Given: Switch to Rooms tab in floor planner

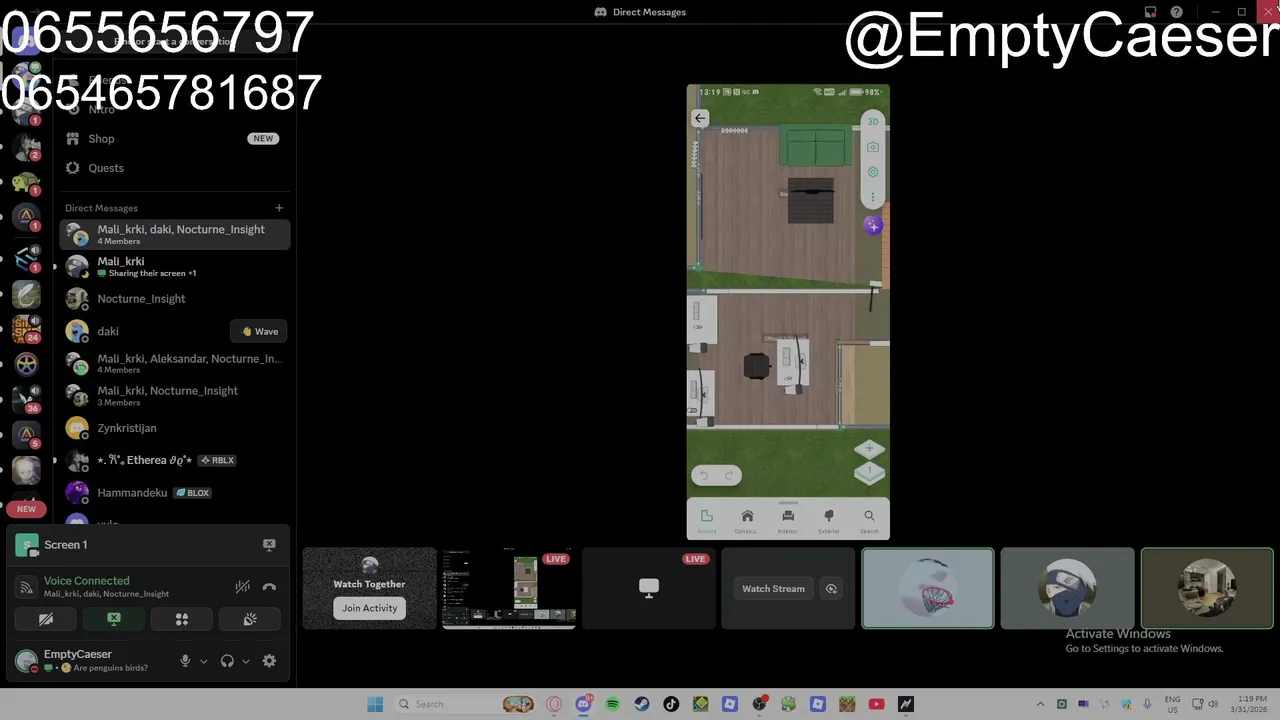Looking at the screenshot, I should 706,520.
